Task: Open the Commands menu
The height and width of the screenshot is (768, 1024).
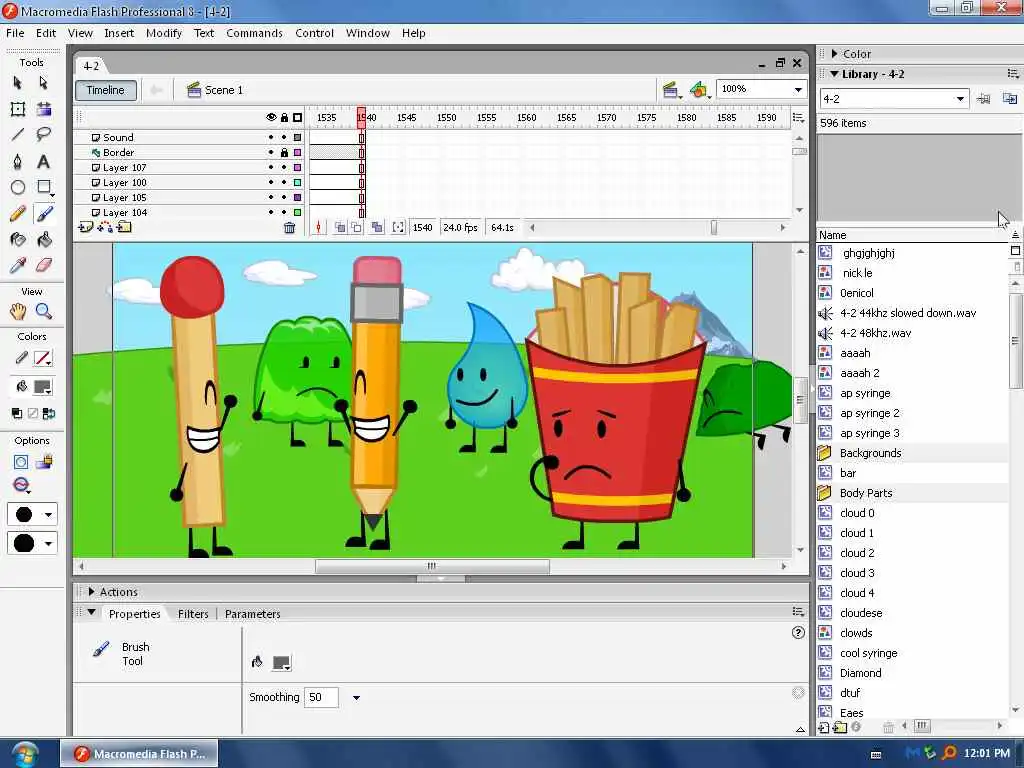Action: [x=254, y=33]
